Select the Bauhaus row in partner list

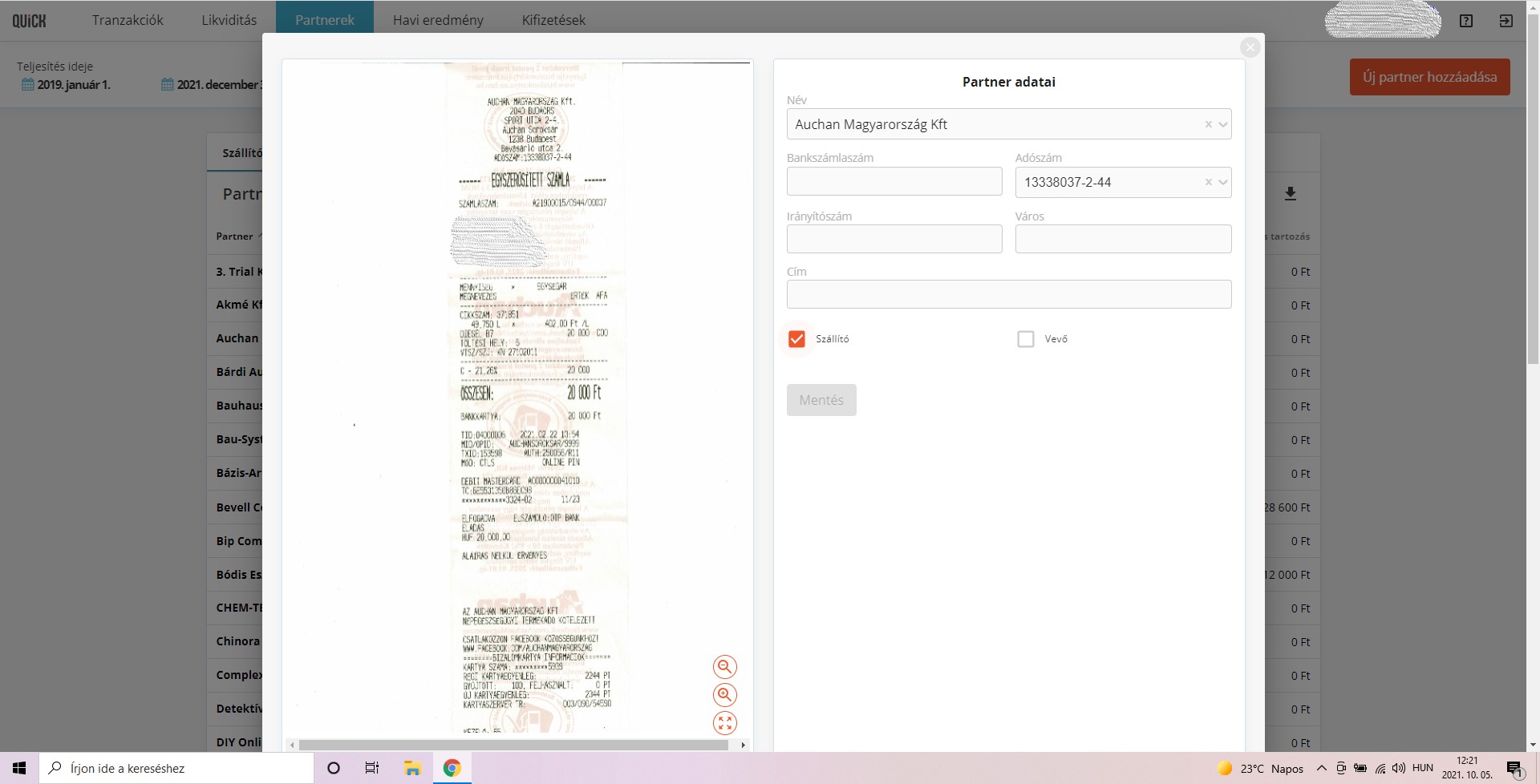(239, 406)
